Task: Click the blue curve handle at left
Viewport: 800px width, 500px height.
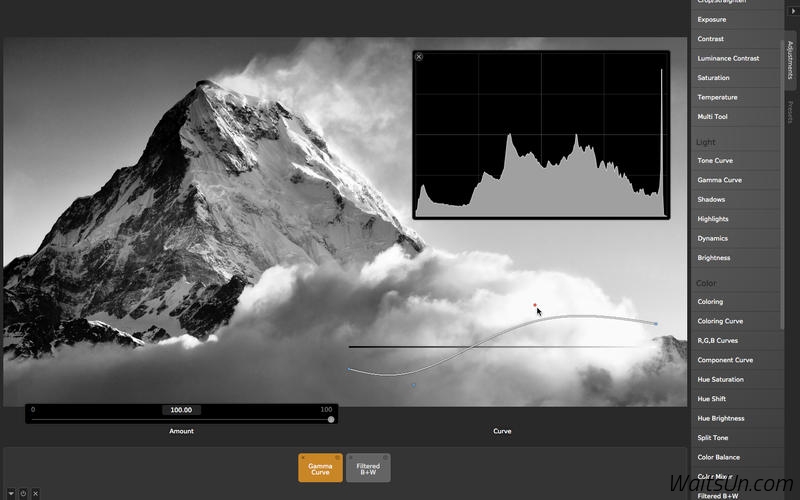Action: coord(349,370)
